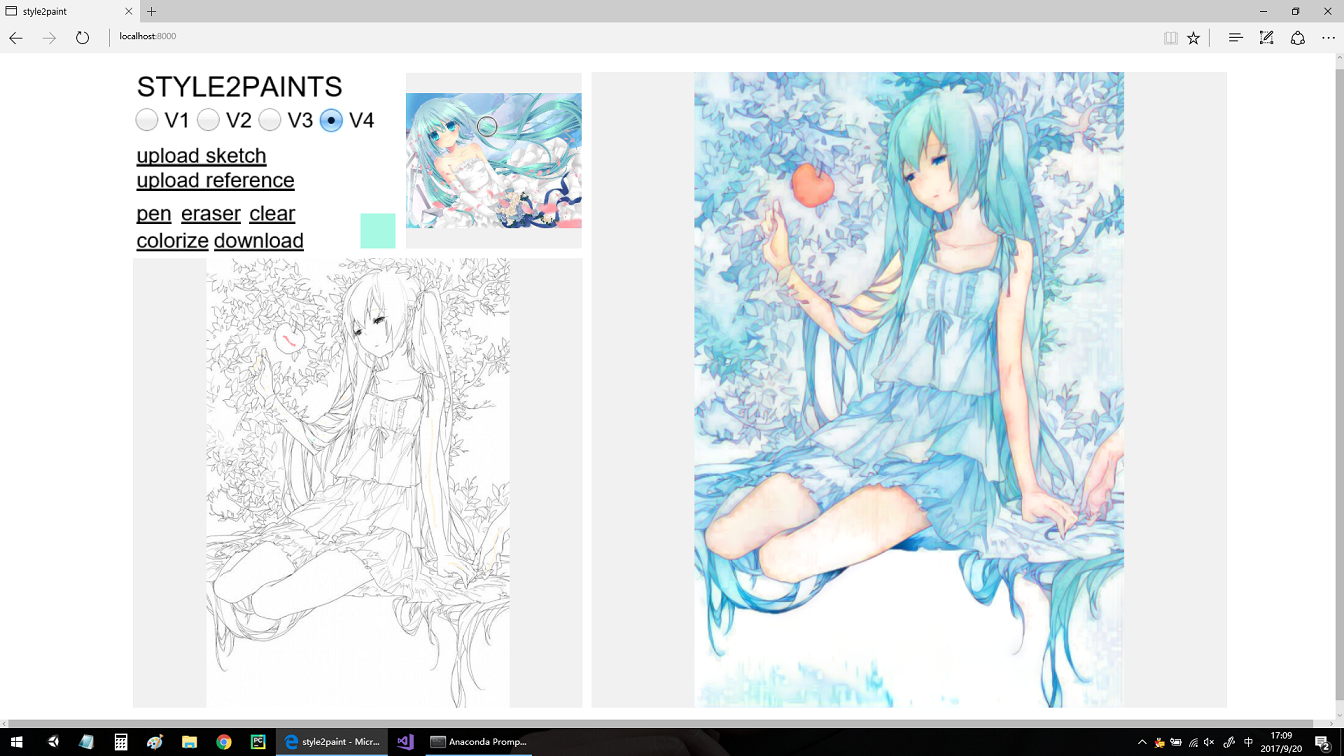Show hidden system tray icons
Image resolution: width=1344 pixels, height=756 pixels.
(x=1143, y=742)
